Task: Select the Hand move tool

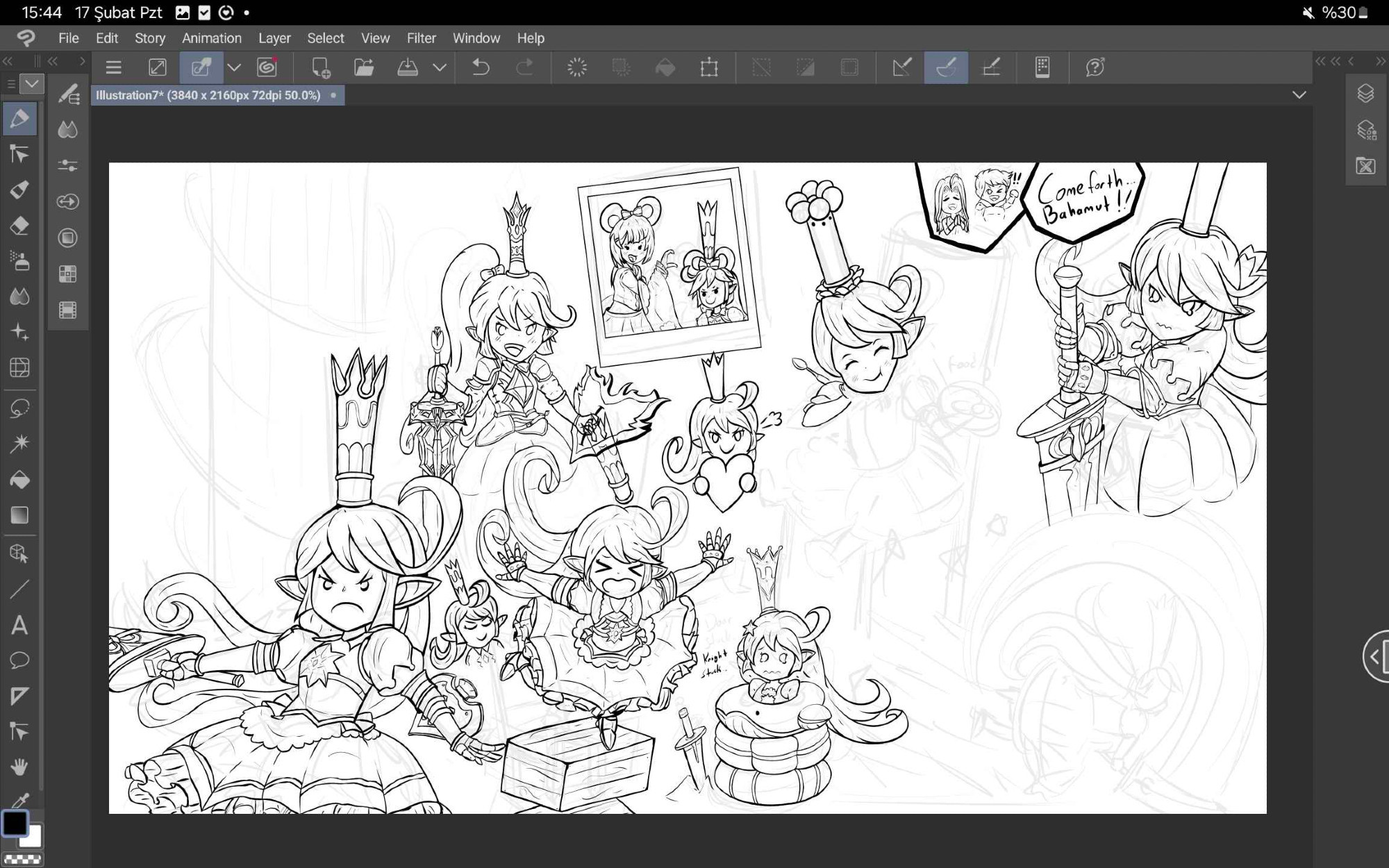Action: point(19,767)
